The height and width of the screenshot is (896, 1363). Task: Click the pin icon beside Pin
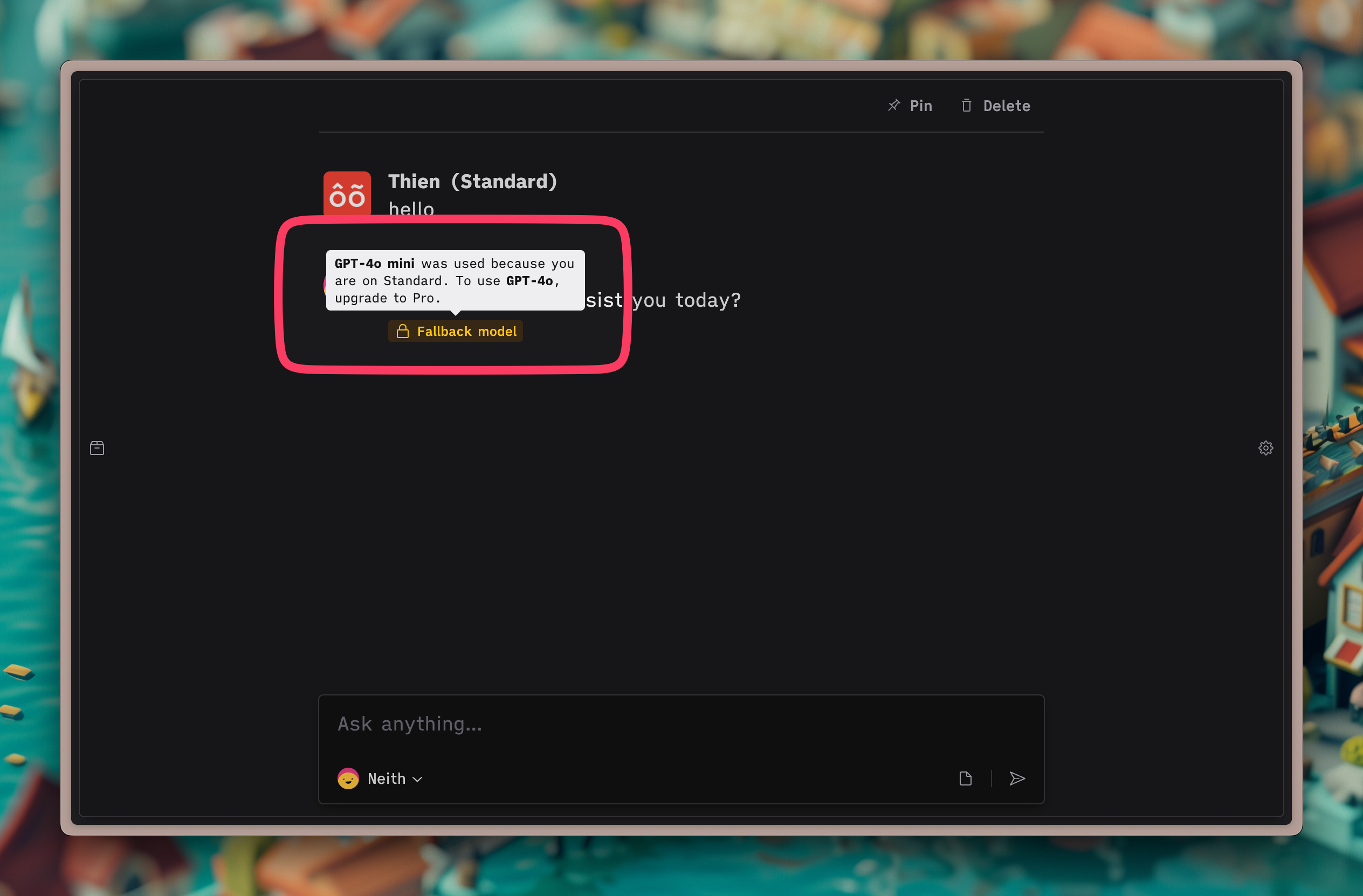pyautogui.click(x=893, y=105)
